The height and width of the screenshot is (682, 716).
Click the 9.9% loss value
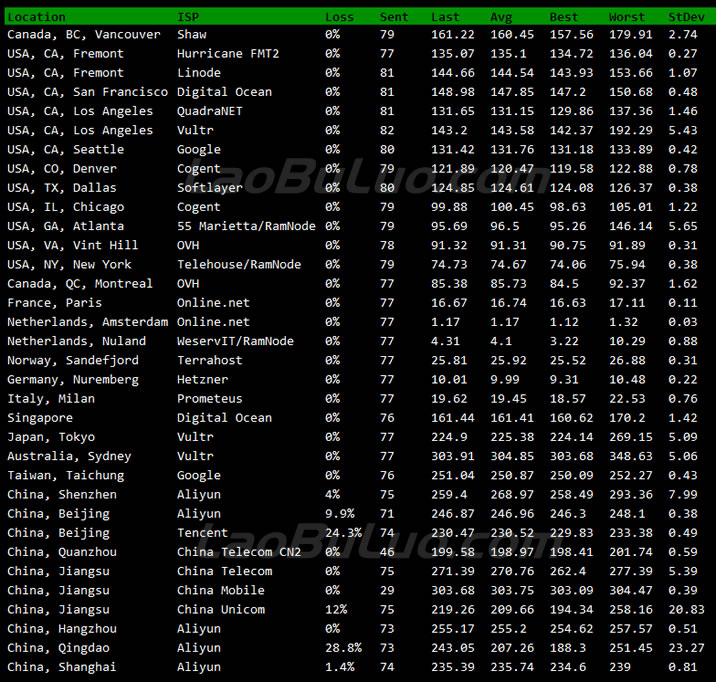pyautogui.click(x=340, y=514)
